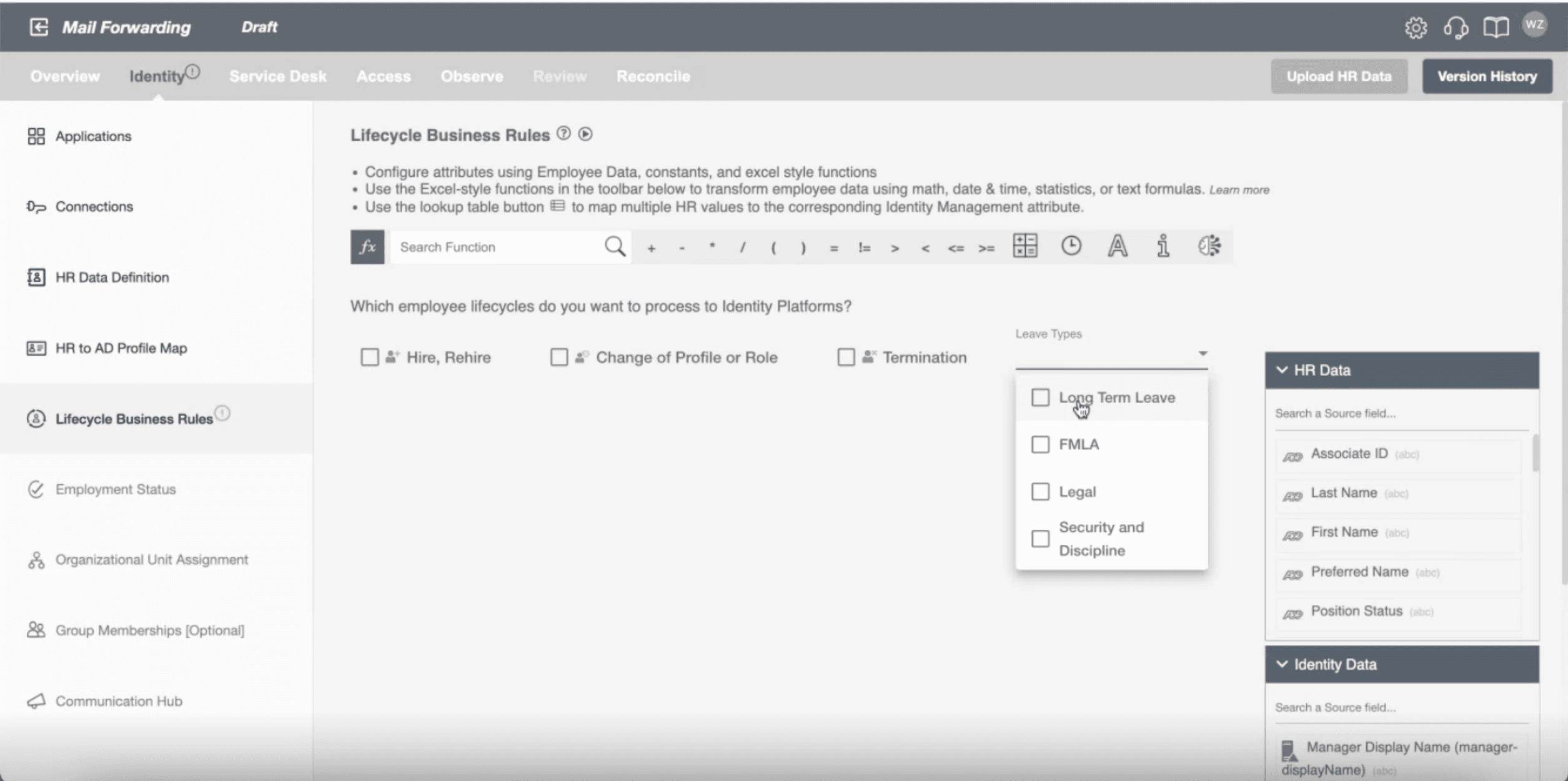Open the Leave Types dropdown
This screenshot has height=781, width=1568.
(1201, 352)
